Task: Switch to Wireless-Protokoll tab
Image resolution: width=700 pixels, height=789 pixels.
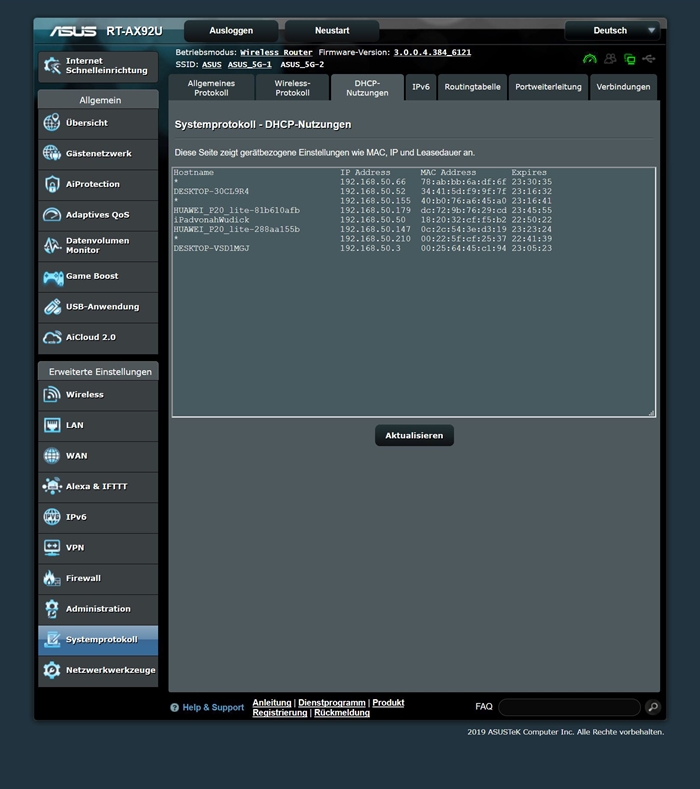Action: 292,88
